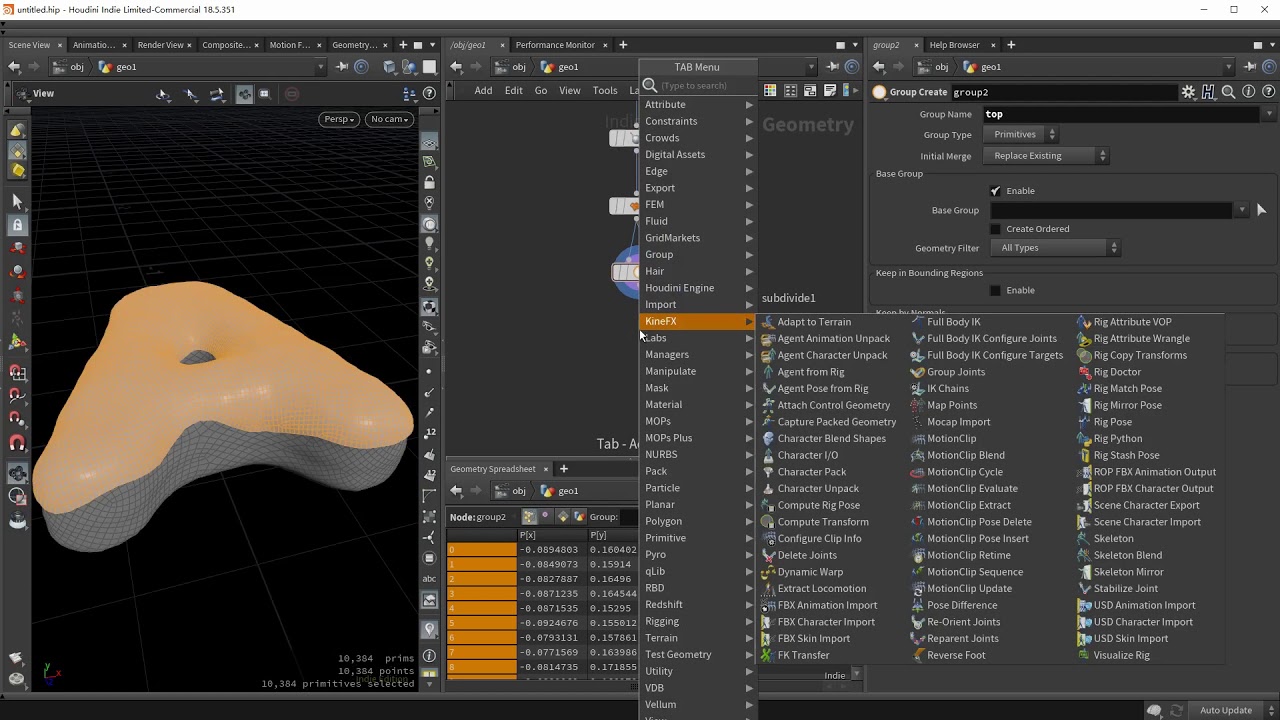Open the Group Type Primitives dropdown
Screen dimensions: 1280x720
click(x=1021, y=135)
